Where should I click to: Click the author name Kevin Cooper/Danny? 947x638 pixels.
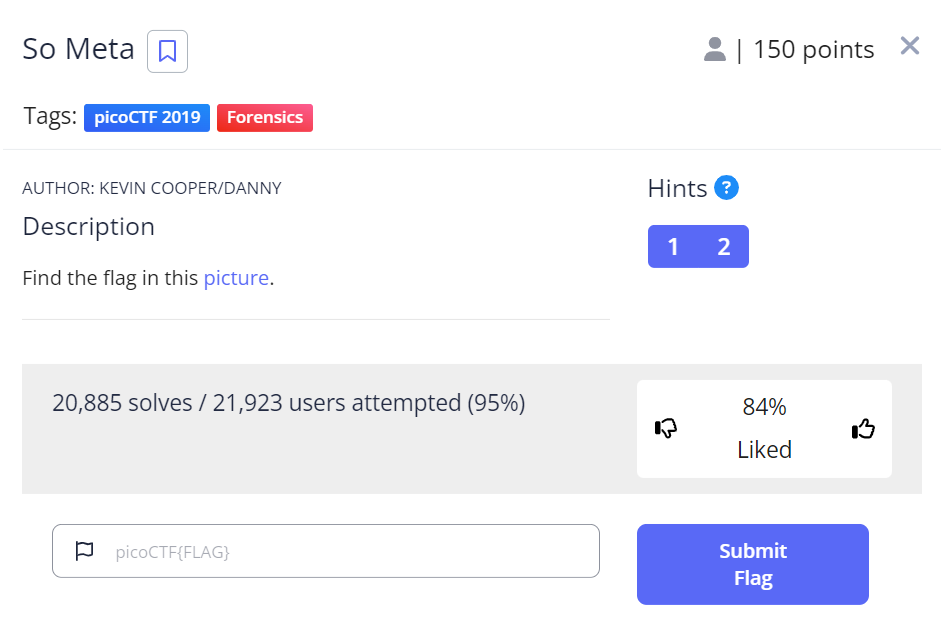[x=152, y=188]
